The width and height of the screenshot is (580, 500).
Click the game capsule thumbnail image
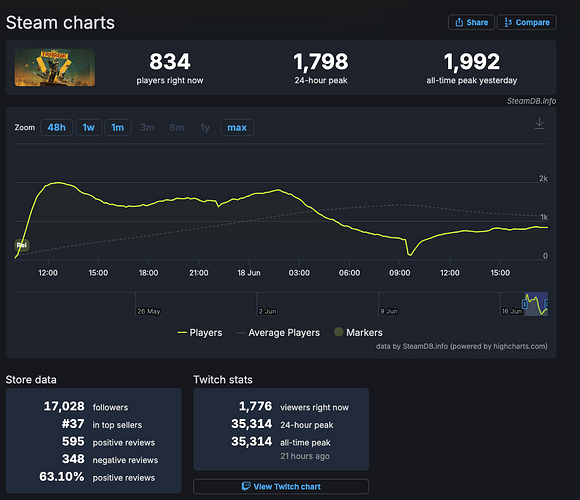(x=55, y=68)
